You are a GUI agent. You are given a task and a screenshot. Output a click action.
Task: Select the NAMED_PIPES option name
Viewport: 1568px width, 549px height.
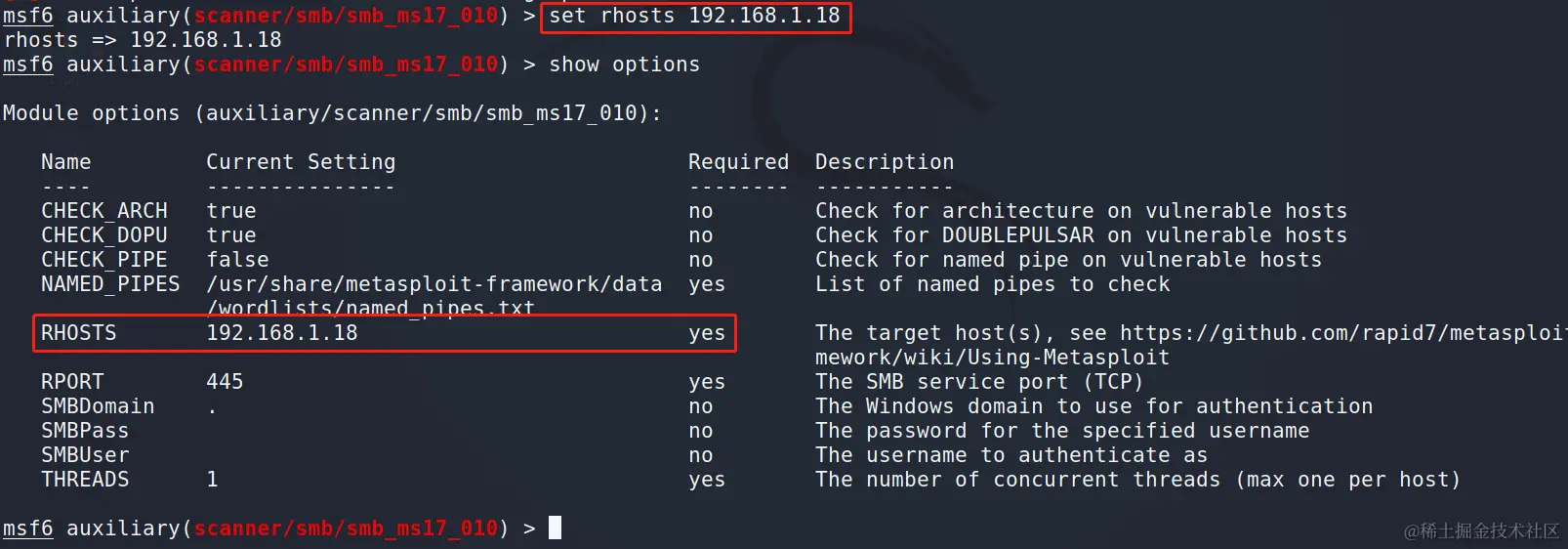(x=110, y=284)
